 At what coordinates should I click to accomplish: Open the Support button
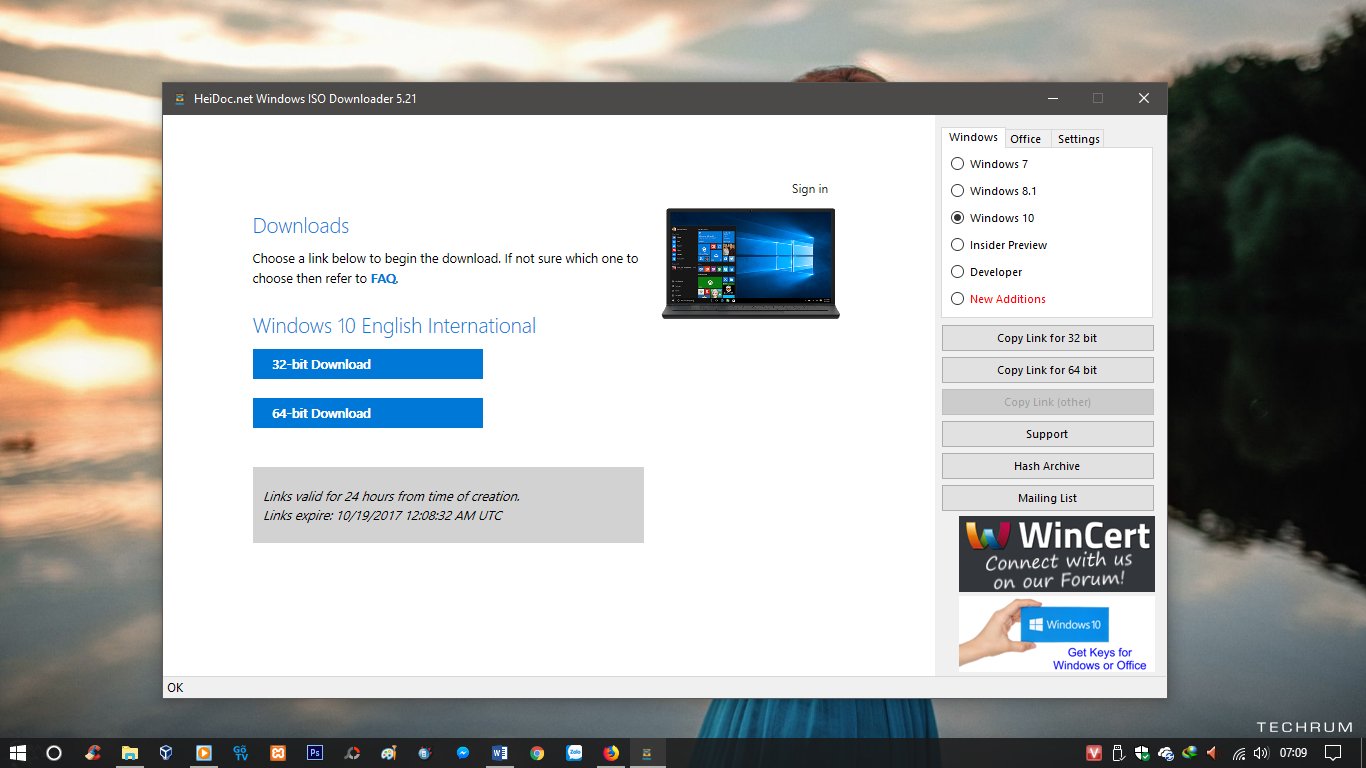tap(1047, 434)
